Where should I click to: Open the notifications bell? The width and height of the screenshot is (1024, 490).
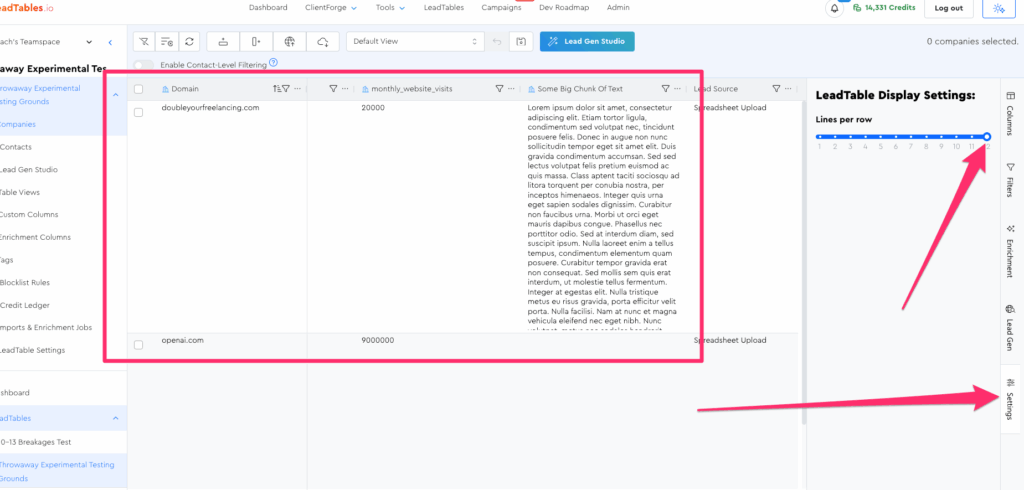(x=834, y=8)
